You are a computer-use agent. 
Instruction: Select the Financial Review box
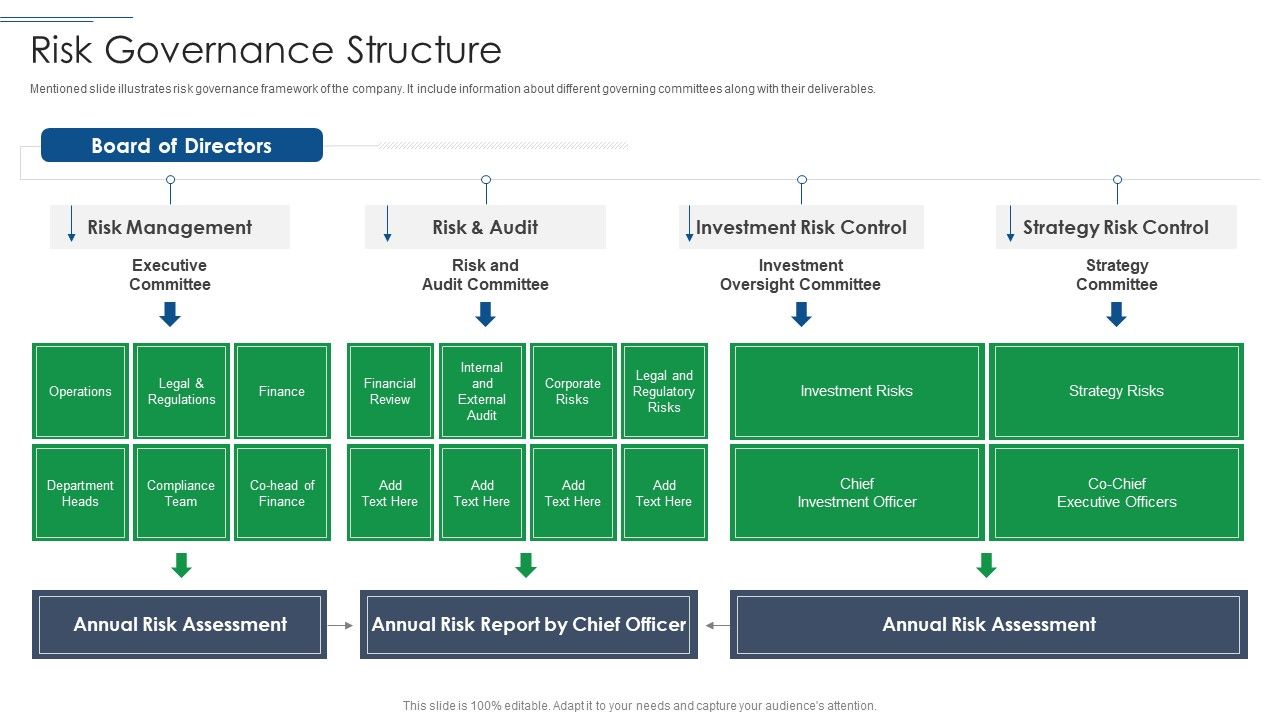pyautogui.click(x=390, y=391)
